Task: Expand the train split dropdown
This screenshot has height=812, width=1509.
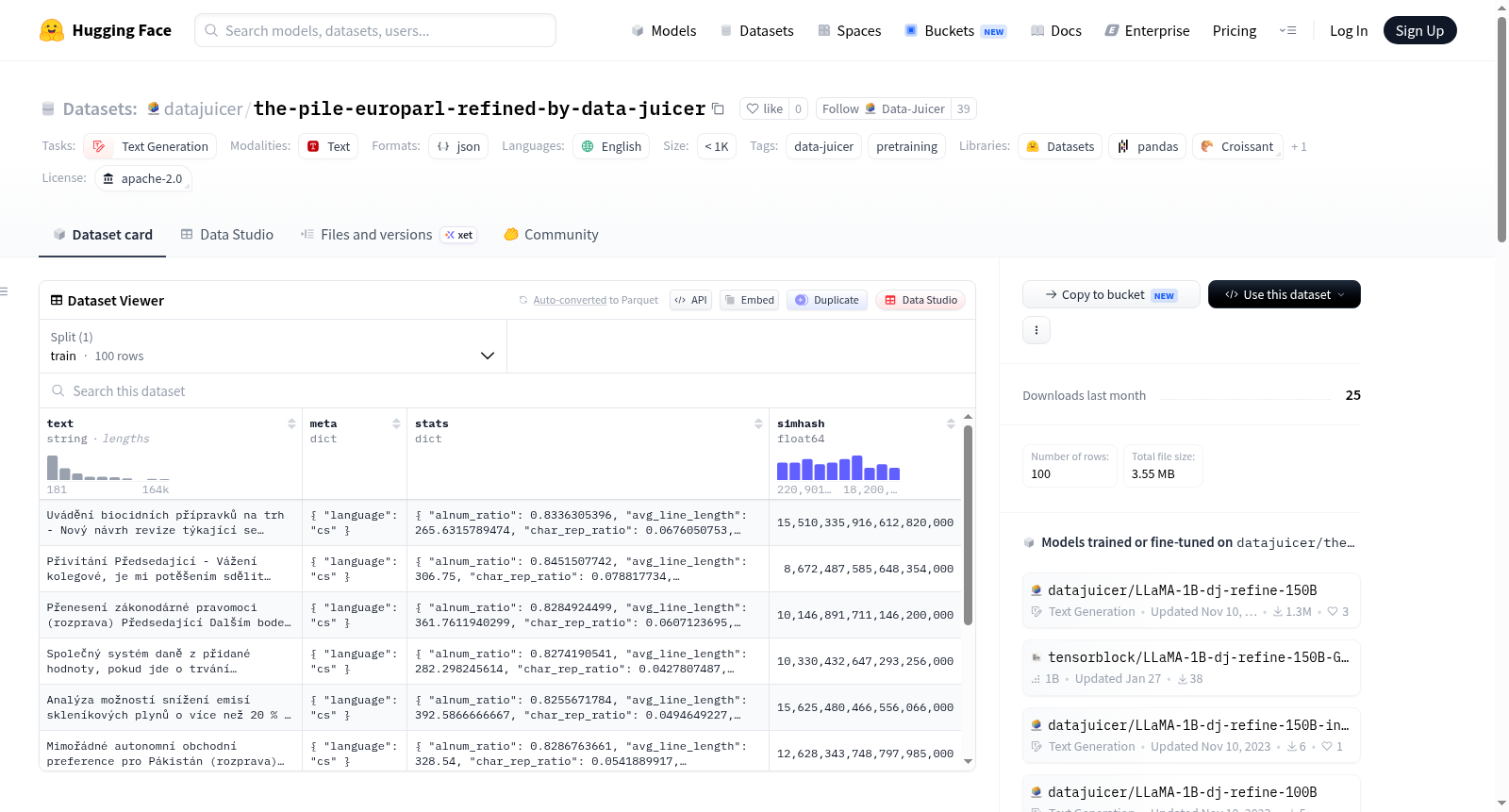Action: 273,346
